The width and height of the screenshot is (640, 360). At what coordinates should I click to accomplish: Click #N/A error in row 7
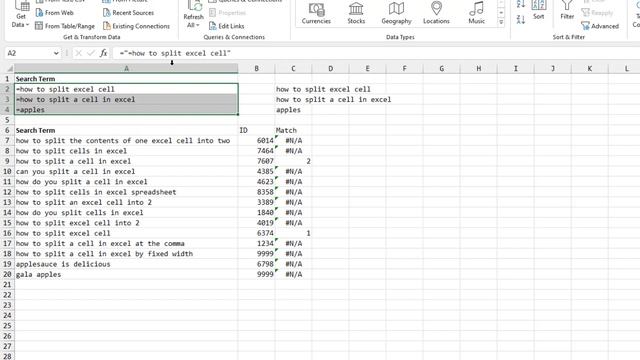(293, 140)
